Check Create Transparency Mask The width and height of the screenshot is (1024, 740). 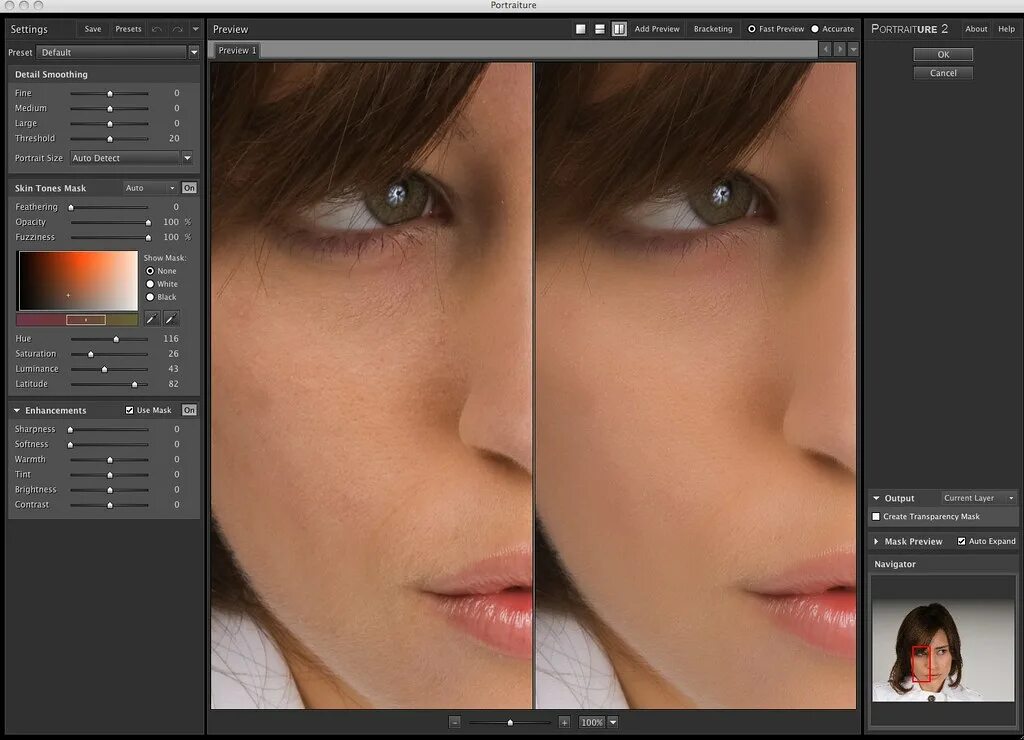pos(876,517)
